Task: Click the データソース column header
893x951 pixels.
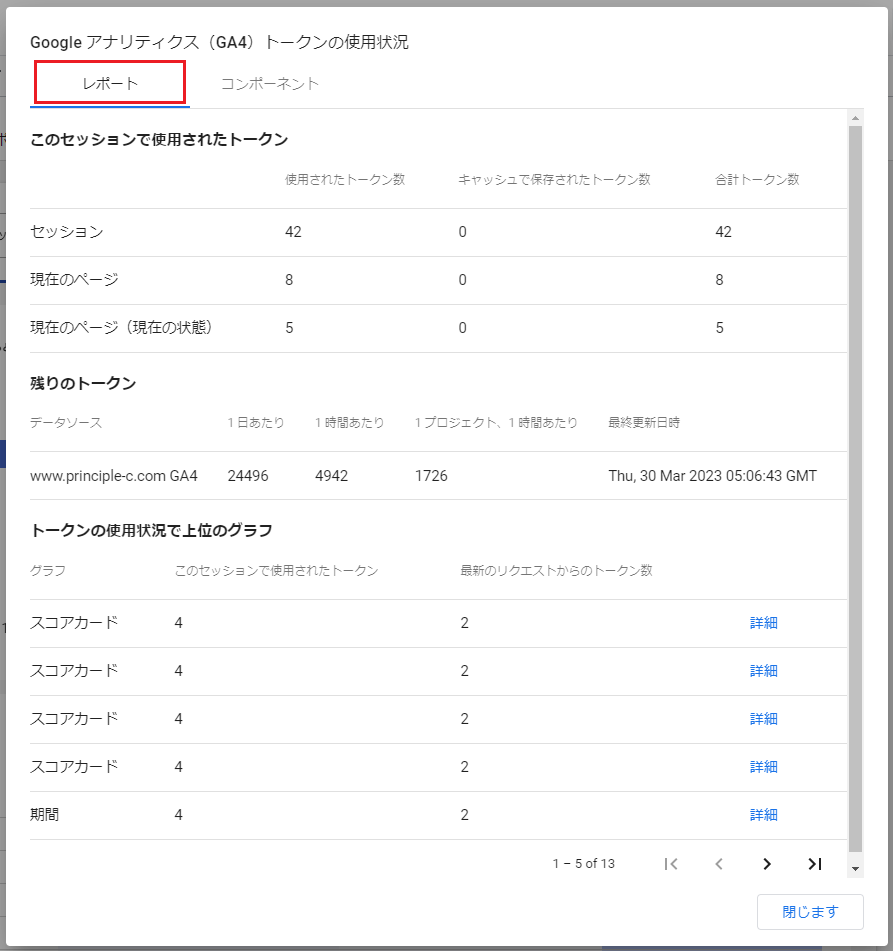Action: (x=66, y=422)
